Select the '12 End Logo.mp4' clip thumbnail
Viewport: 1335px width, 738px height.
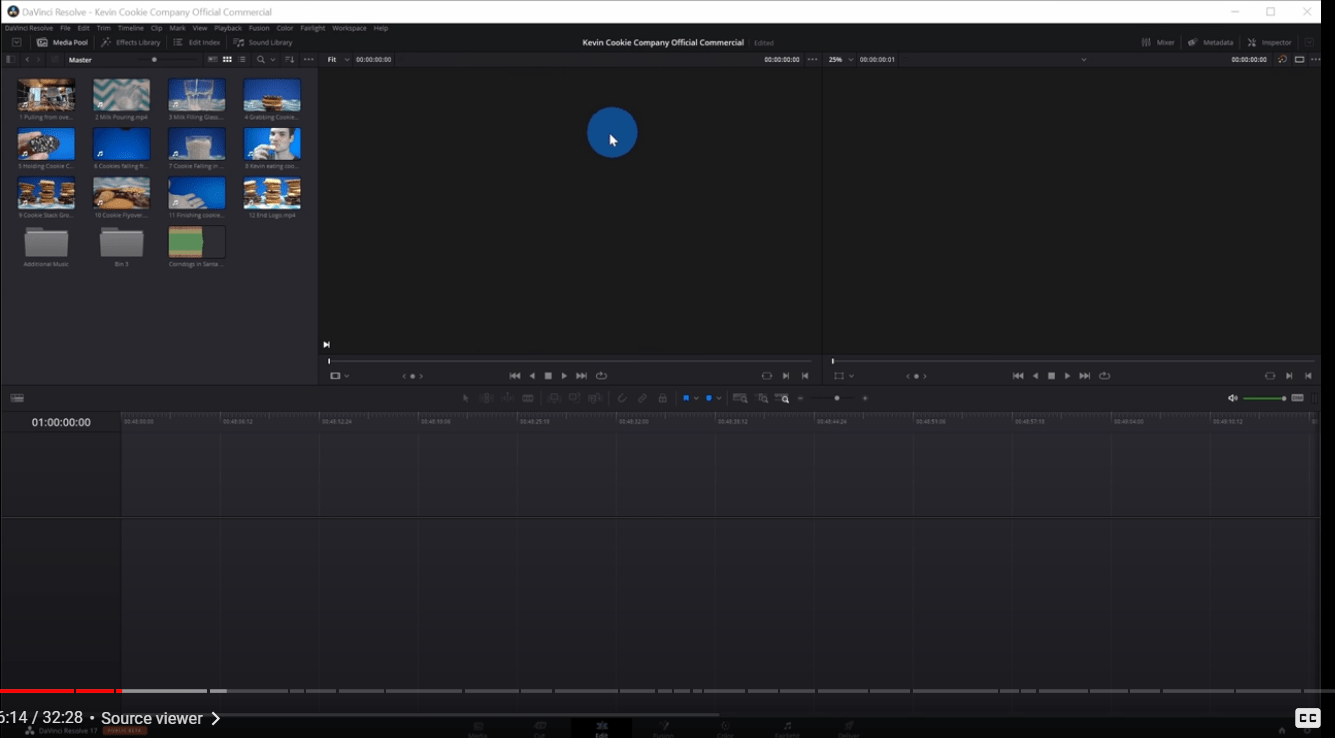[x=272, y=193]
